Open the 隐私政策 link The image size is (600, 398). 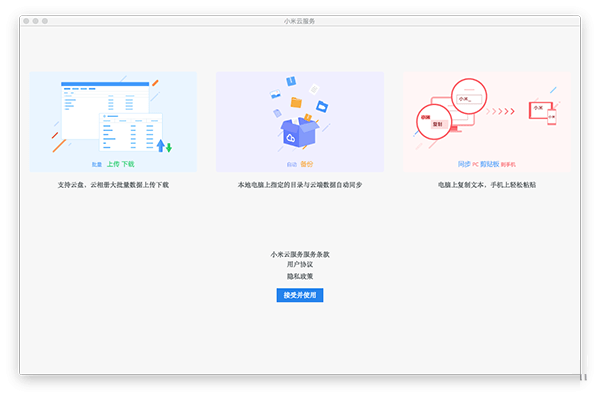pyautogui.click(x=300, y=276)
